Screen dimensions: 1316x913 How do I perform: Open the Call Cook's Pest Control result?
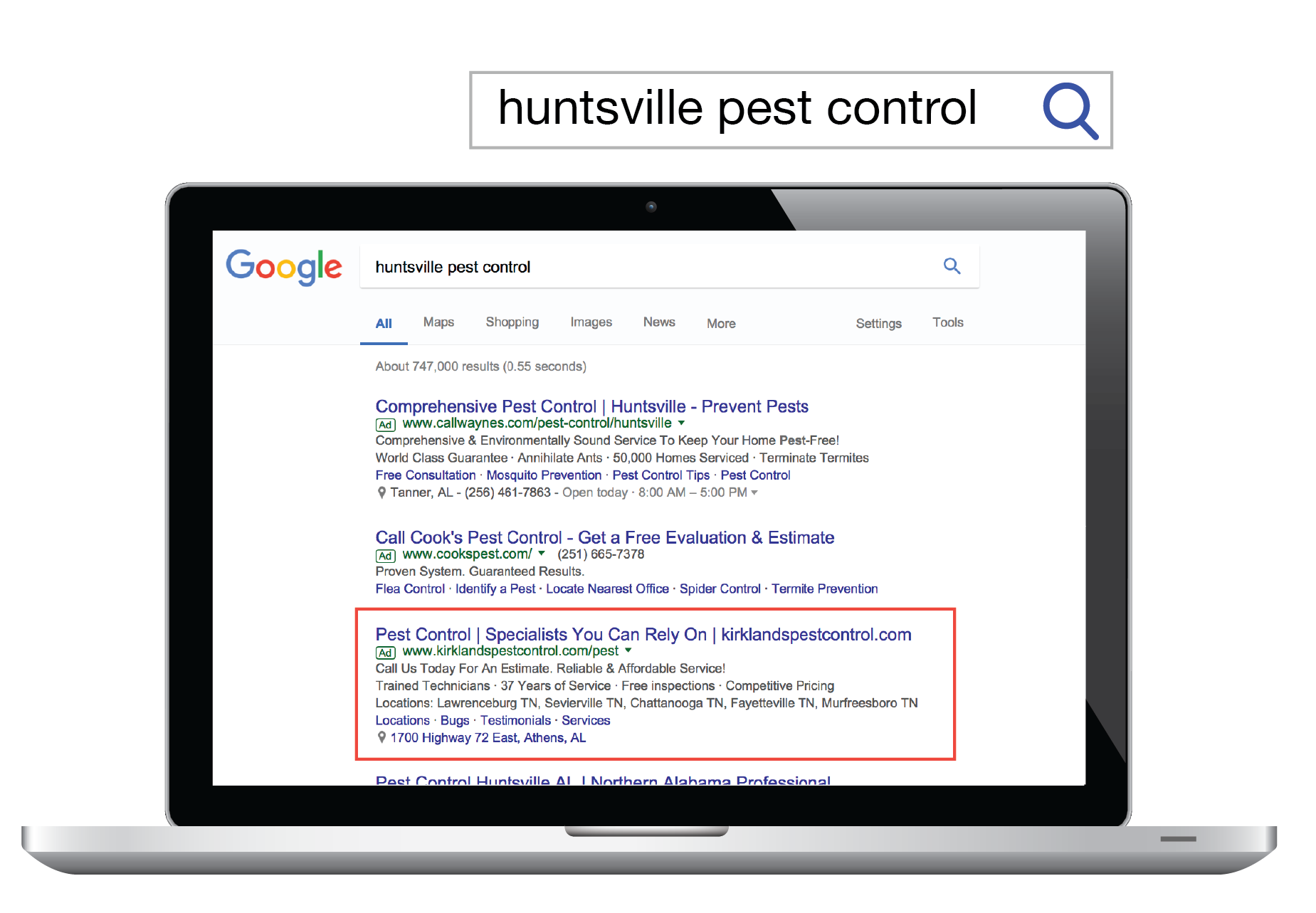point(604,537)
